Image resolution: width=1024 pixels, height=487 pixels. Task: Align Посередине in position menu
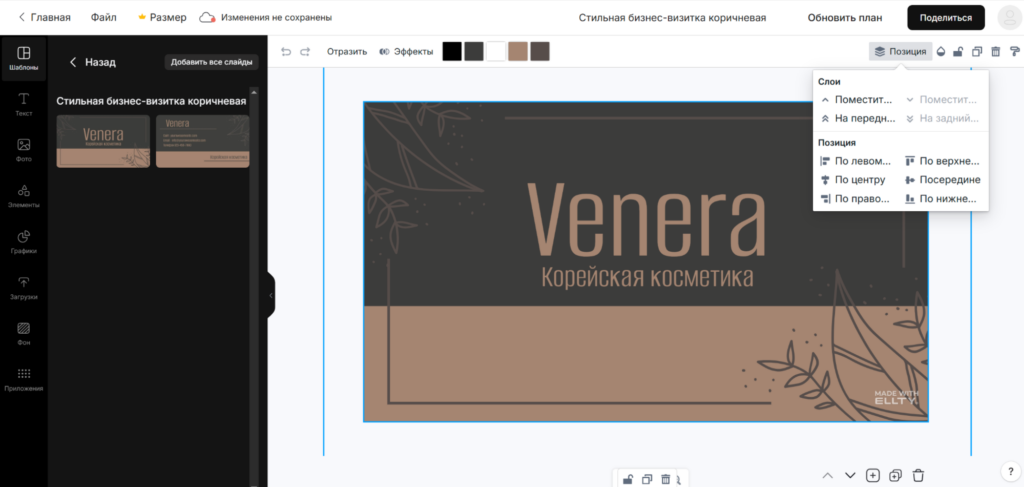[x=942, y=180]
